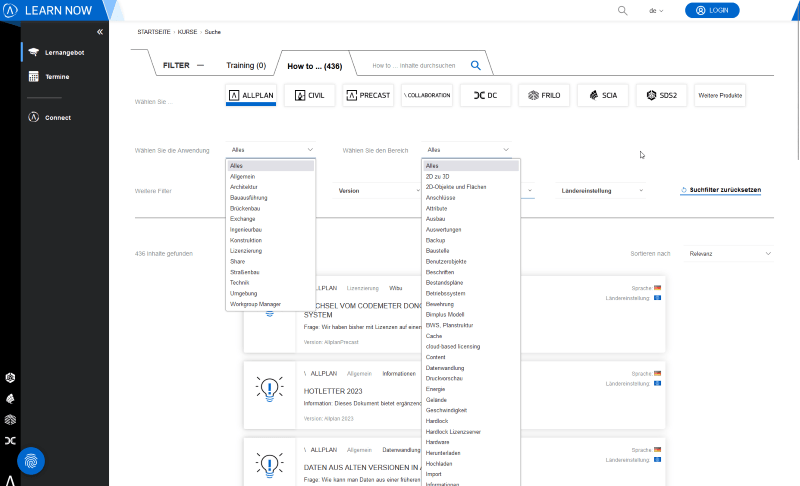800x486 pixels.
Task: Select the PRECAST product filter
Action: coord(368,95)
